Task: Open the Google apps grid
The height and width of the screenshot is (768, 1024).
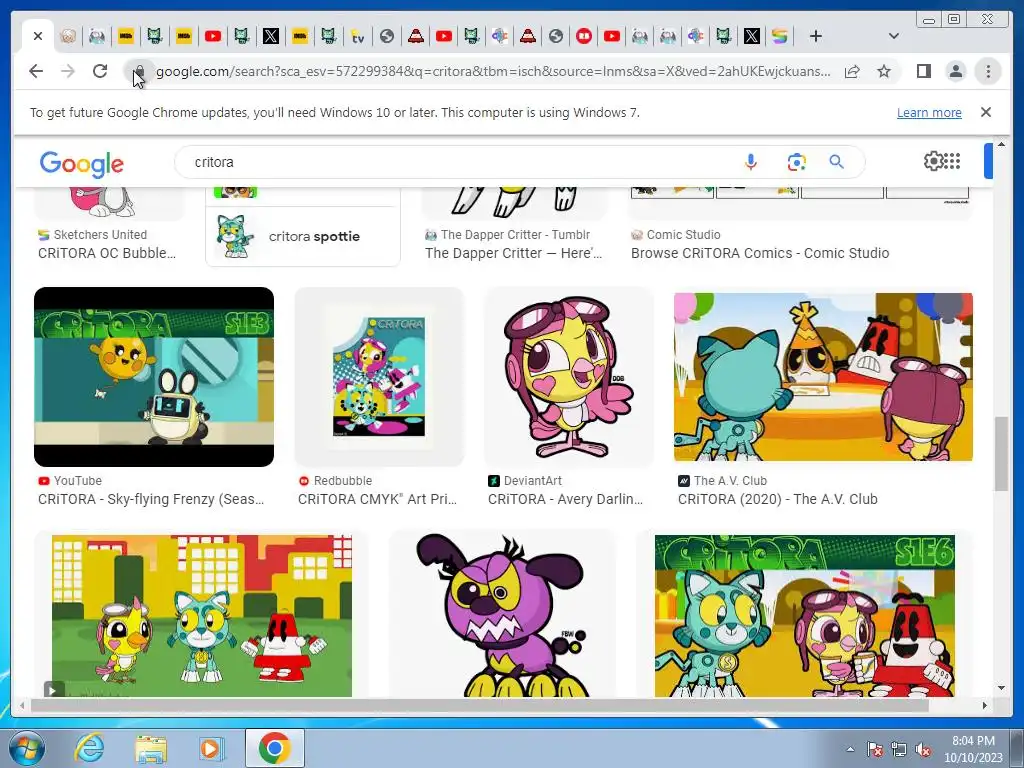Action: click(952, 161)
